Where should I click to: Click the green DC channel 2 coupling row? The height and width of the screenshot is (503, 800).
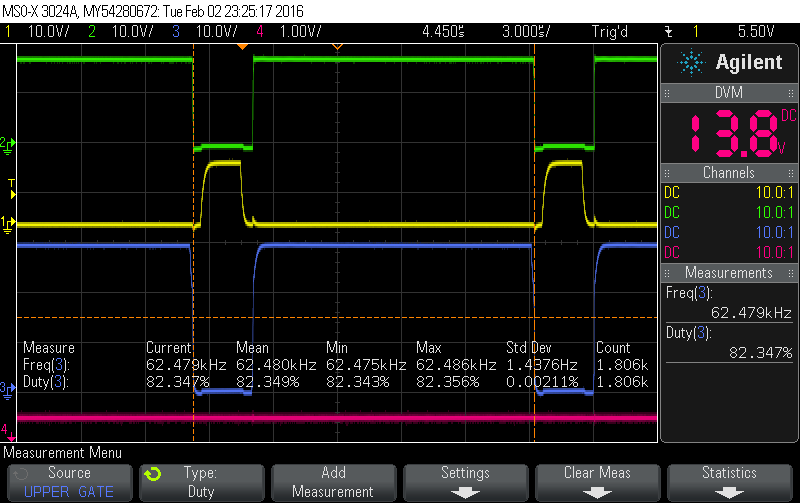(x=729, y=213)
